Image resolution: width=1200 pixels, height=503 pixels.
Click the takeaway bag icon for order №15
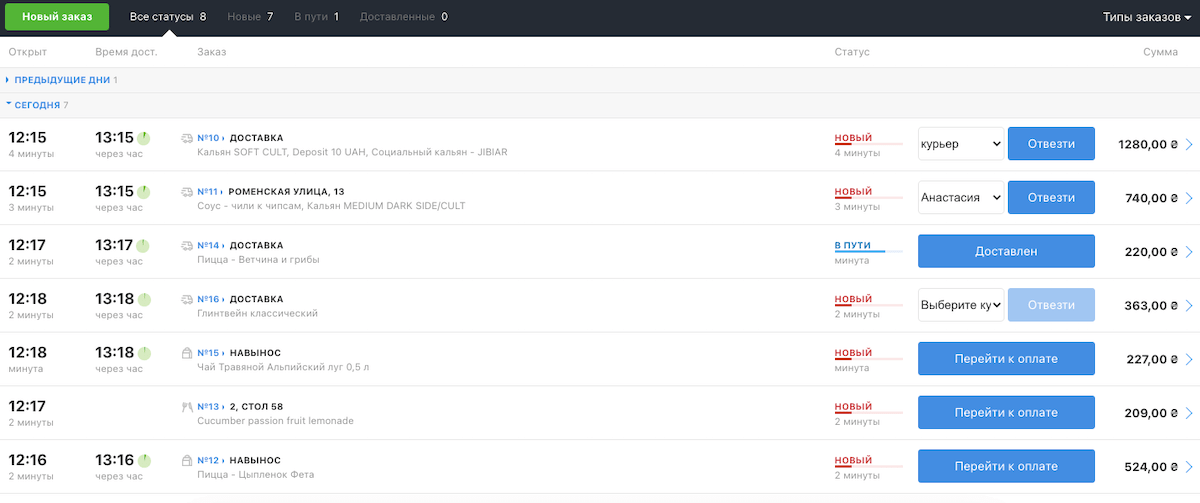pos(187,353)
